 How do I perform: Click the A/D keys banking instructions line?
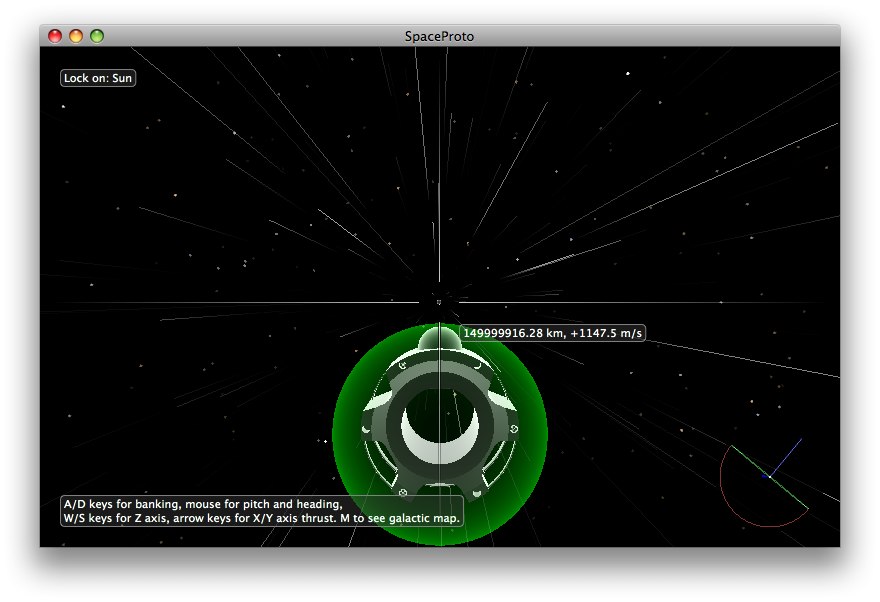(x=203, y=504)
